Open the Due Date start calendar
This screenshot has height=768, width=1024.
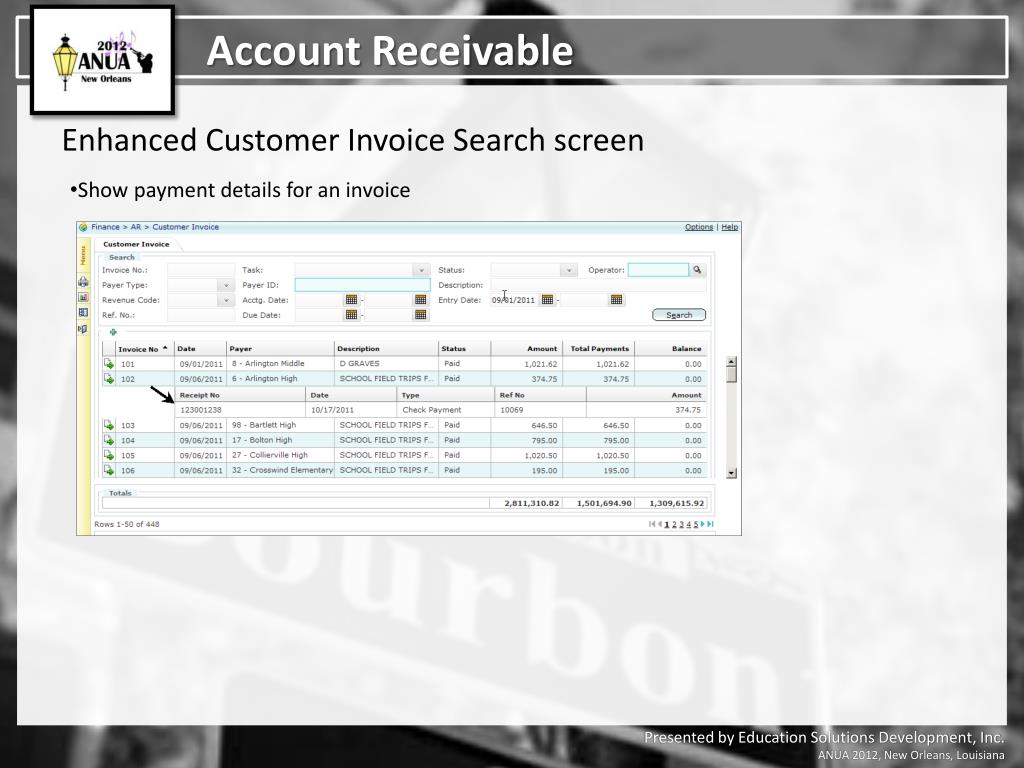(351, 315)
